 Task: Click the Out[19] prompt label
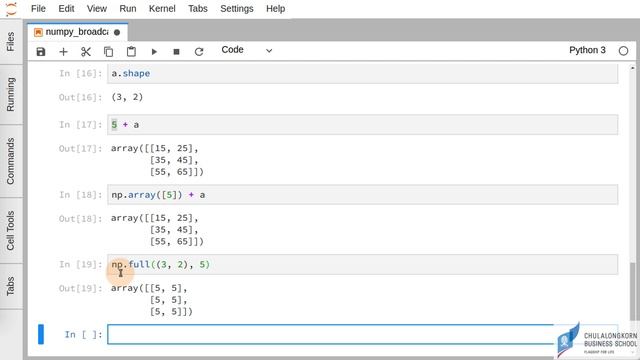click(x=80, y=289)
